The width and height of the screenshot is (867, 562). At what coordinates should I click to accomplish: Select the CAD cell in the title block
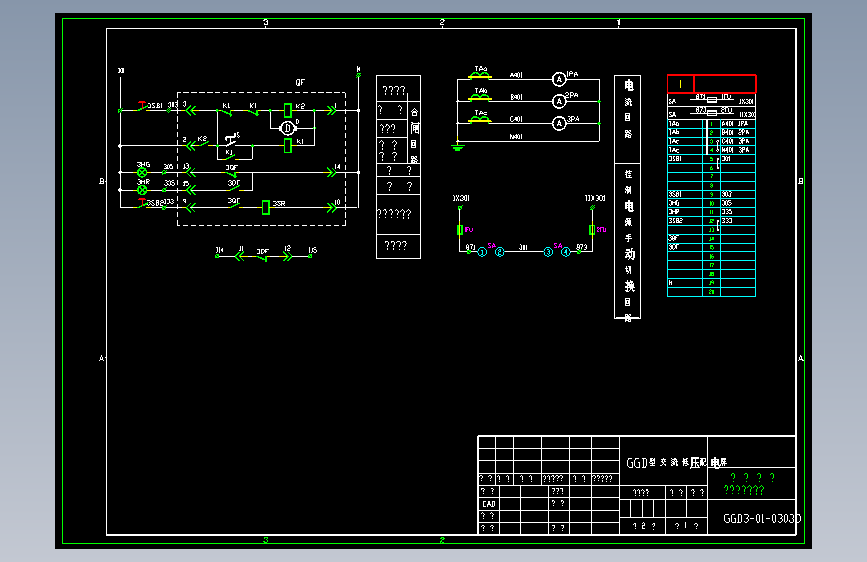[489, 504]
